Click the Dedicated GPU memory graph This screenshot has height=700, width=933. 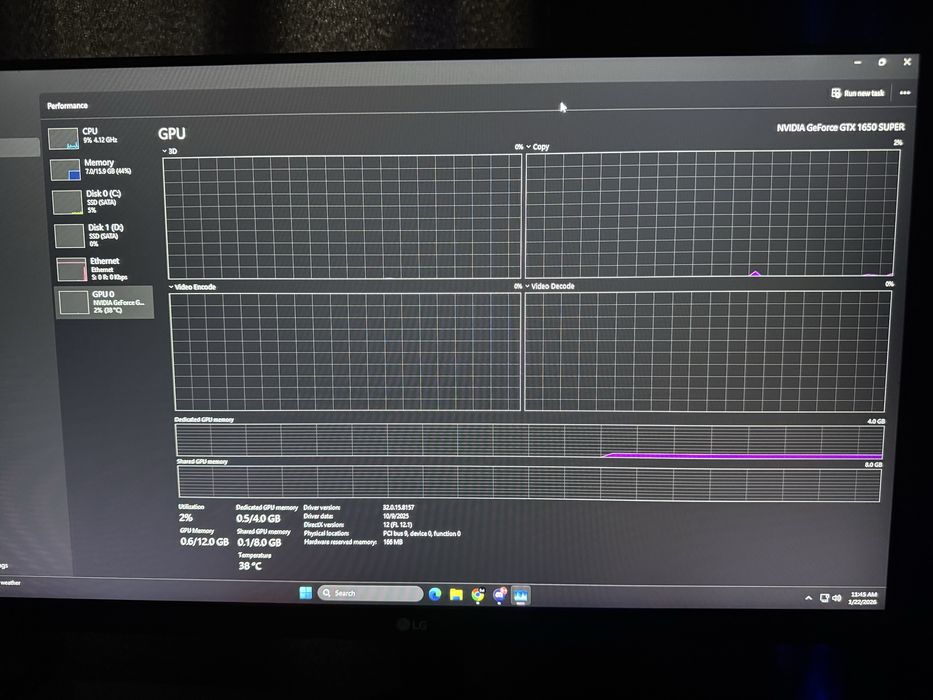point(530,441)
